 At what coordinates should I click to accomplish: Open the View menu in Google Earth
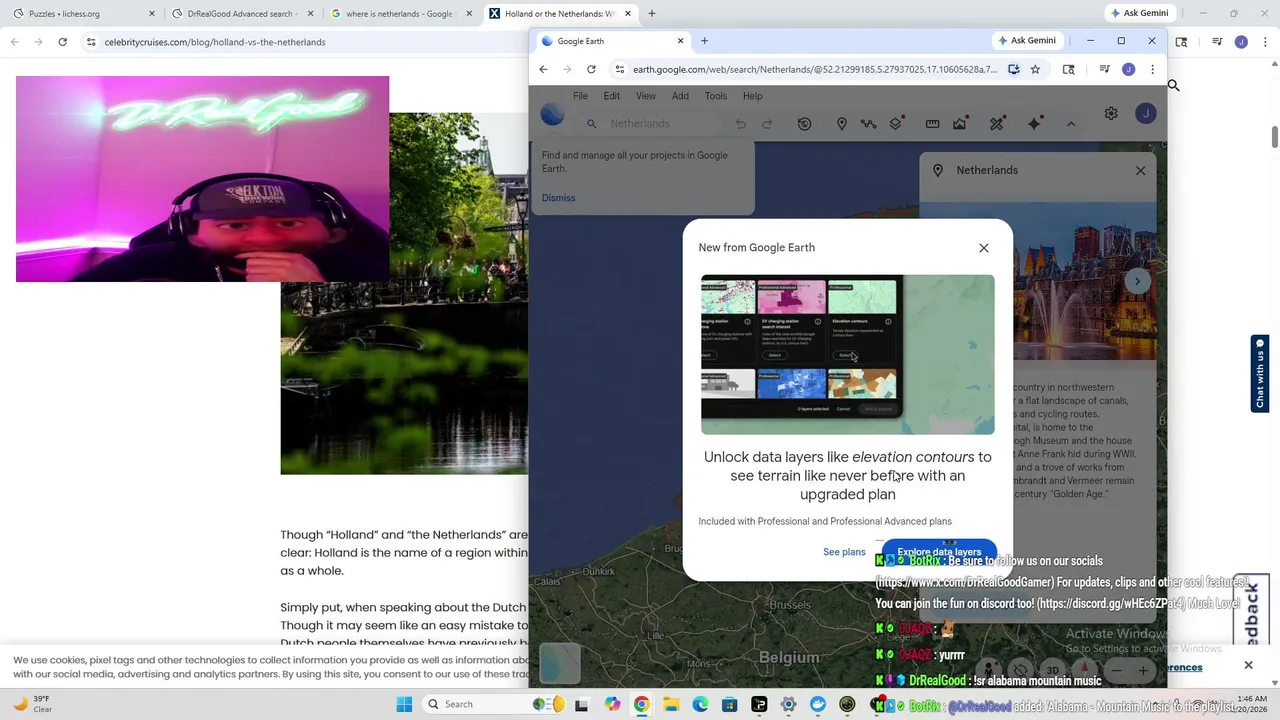click(646, 96)
